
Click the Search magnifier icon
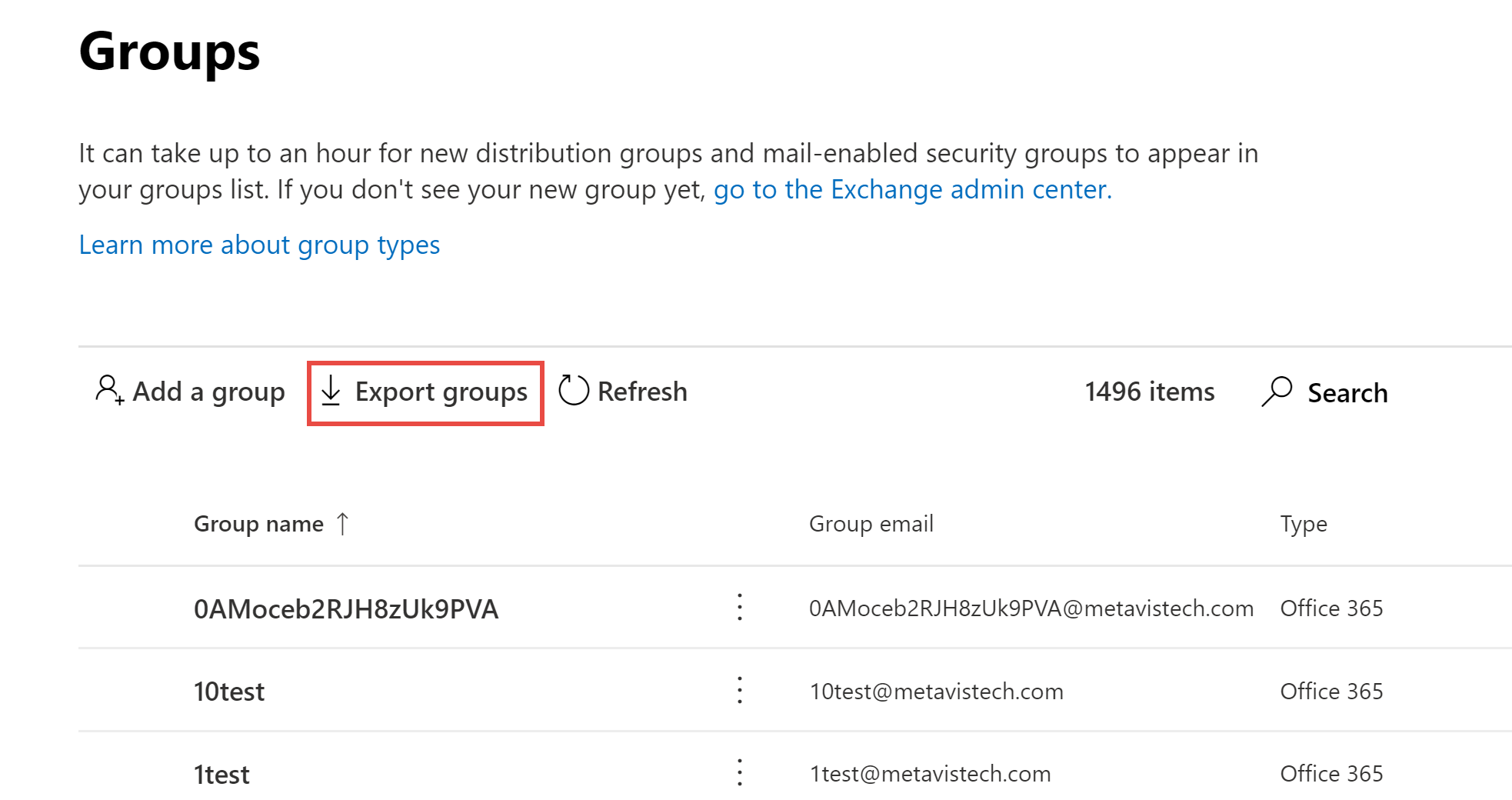point(1277,392)
